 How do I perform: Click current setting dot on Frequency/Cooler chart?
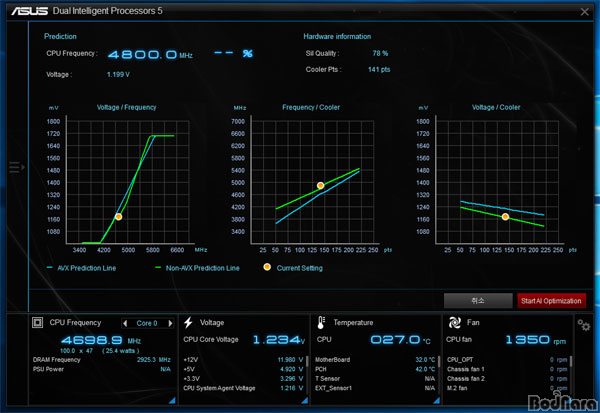[321, 186]
